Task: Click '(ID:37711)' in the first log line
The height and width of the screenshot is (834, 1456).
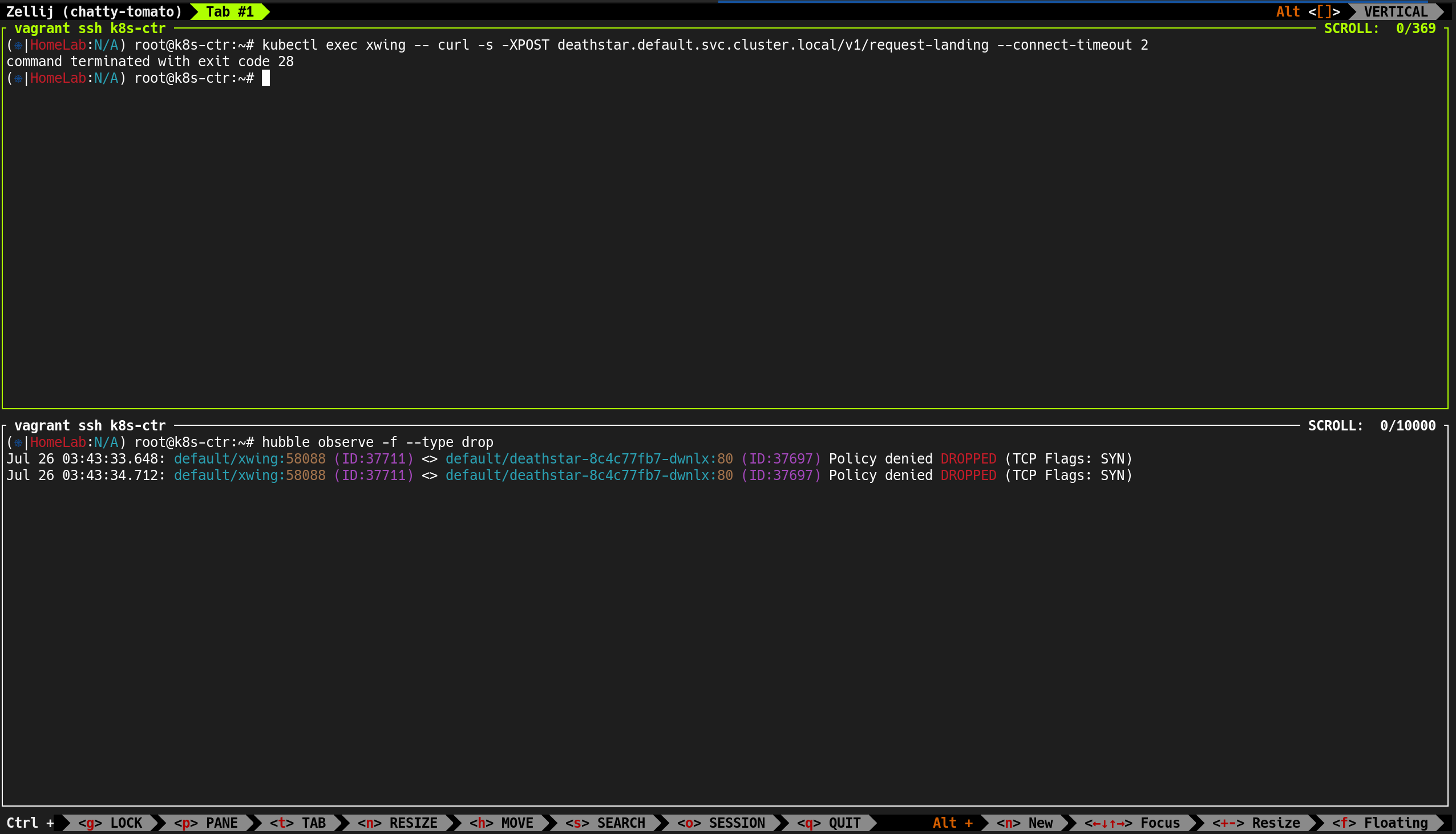Action: 374,459
